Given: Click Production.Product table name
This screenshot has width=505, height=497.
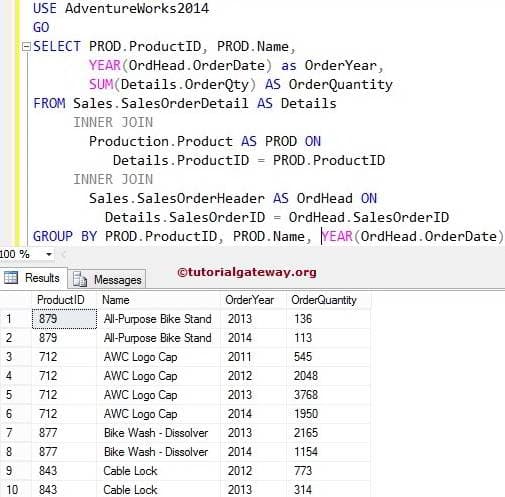Looking at the screenshot, I should [x=161, y=141].
